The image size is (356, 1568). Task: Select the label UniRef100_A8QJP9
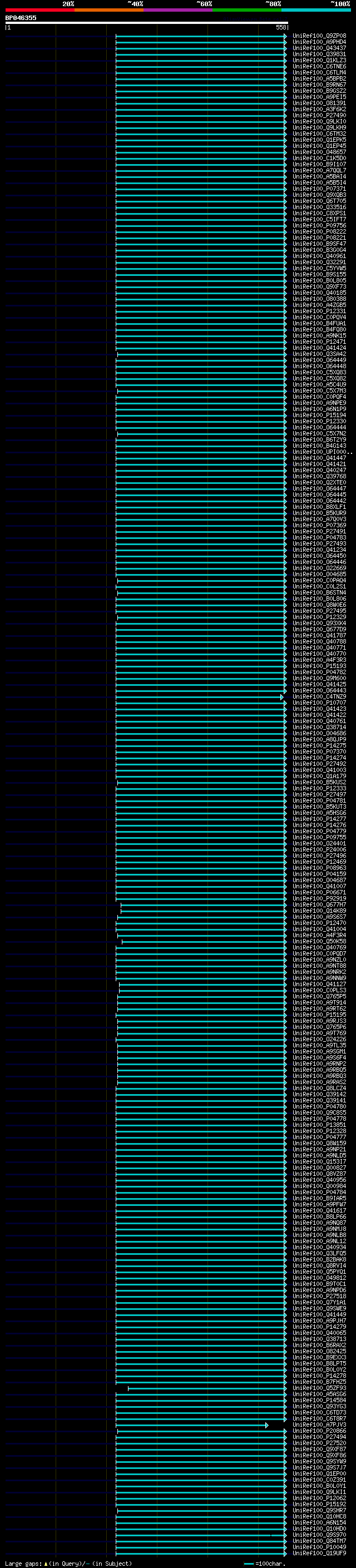coord(319,740)
